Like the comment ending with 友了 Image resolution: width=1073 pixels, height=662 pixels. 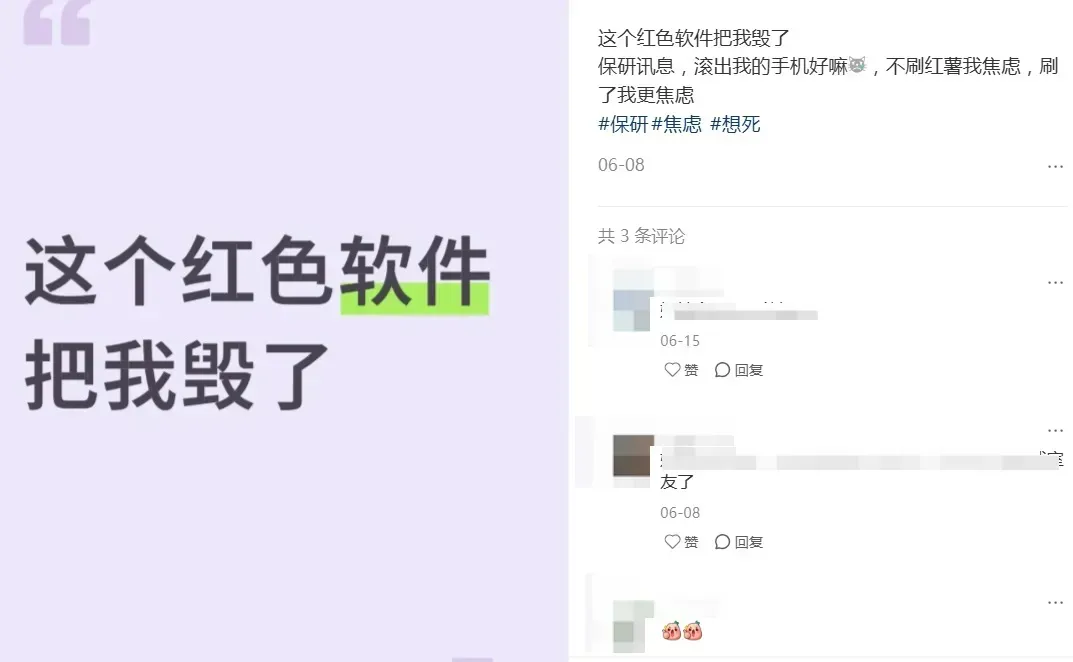(681, 542)
